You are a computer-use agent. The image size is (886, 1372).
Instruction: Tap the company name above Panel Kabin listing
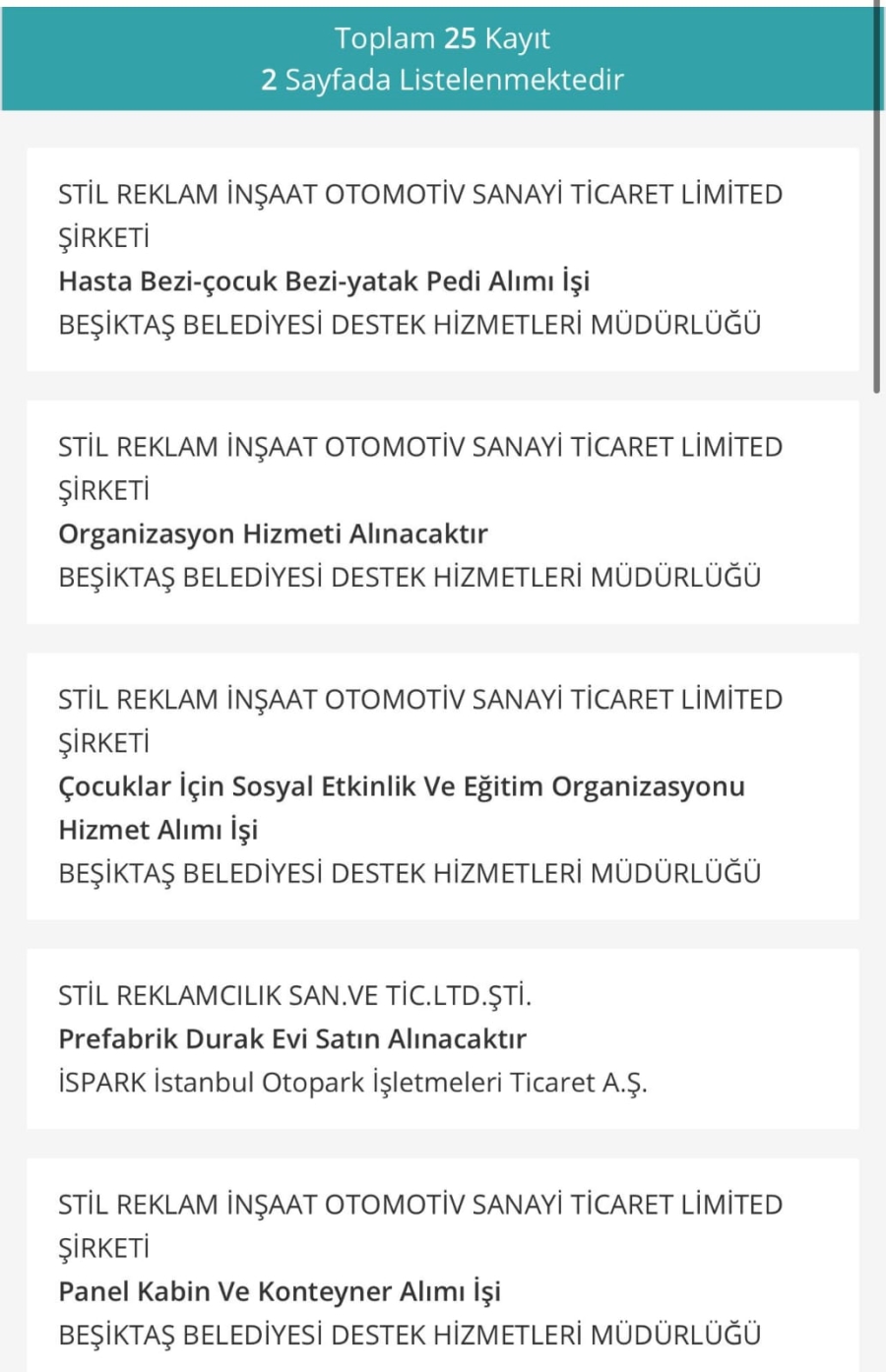[420, 1226]
